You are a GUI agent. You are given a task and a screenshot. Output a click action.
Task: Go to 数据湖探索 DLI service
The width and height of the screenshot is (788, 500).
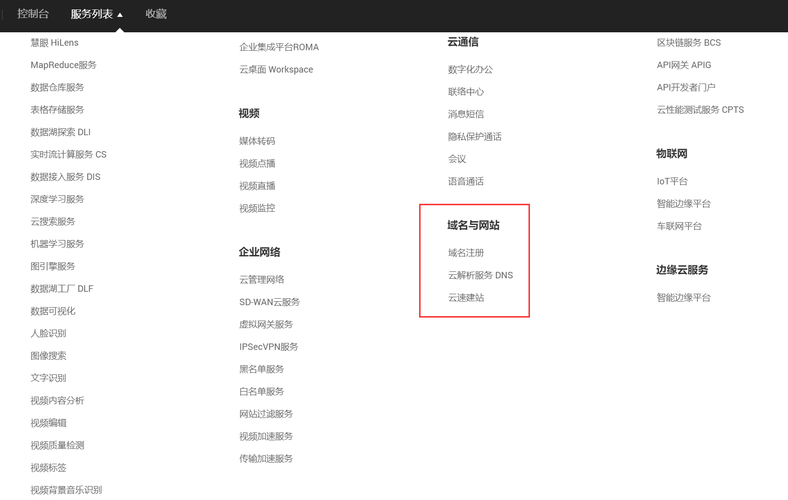tap(60, 132)
